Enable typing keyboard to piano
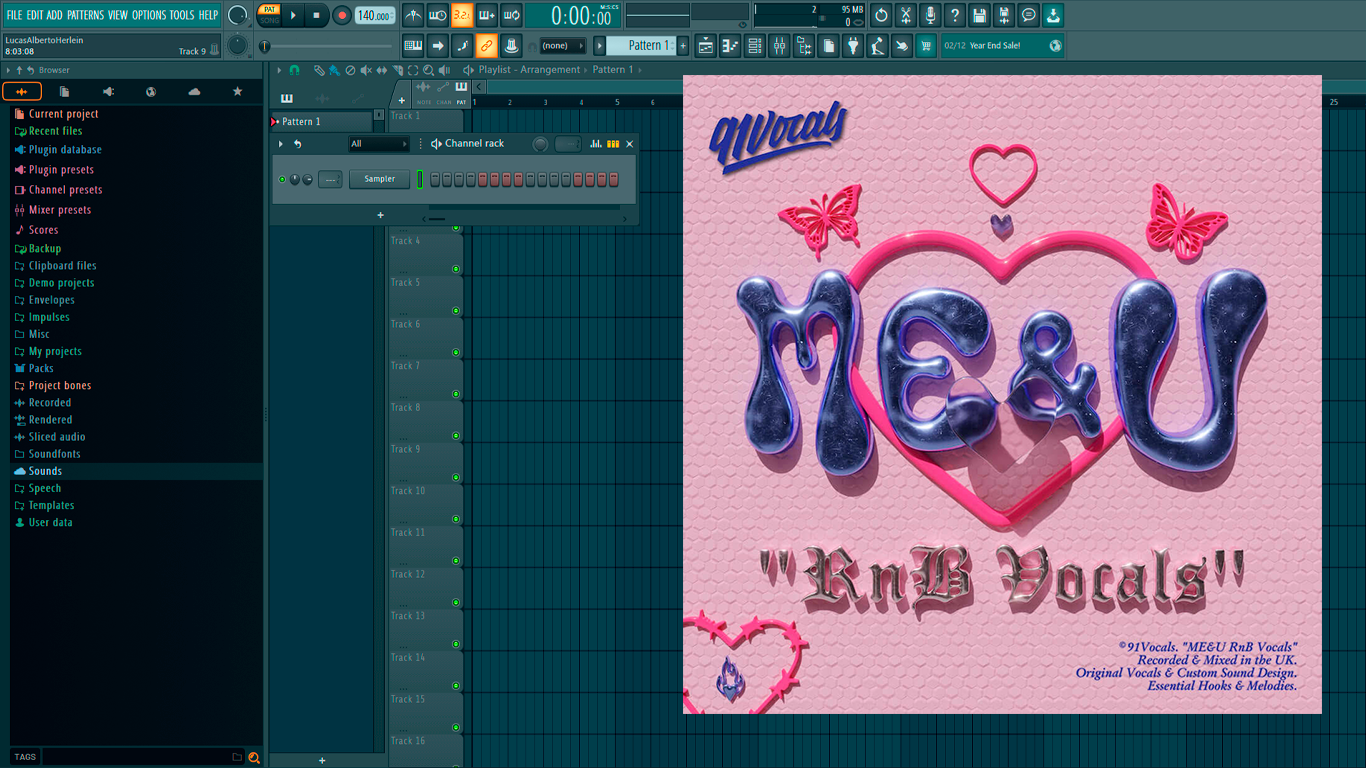1366x768 pixels. point(413,45)
